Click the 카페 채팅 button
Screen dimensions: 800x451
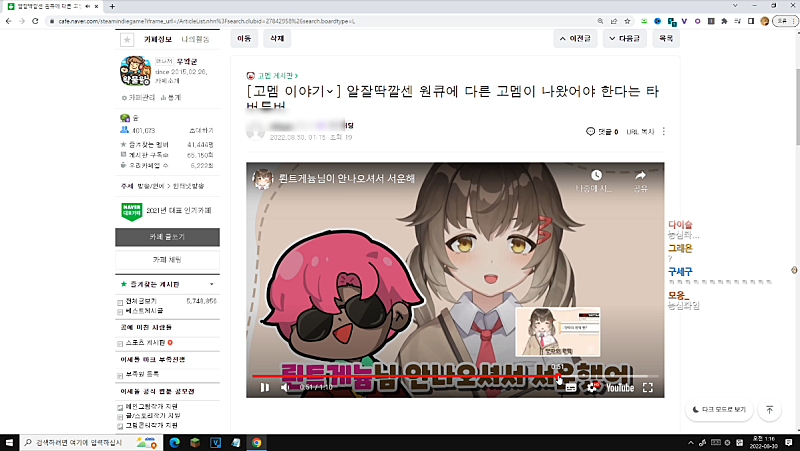[167, 260]
